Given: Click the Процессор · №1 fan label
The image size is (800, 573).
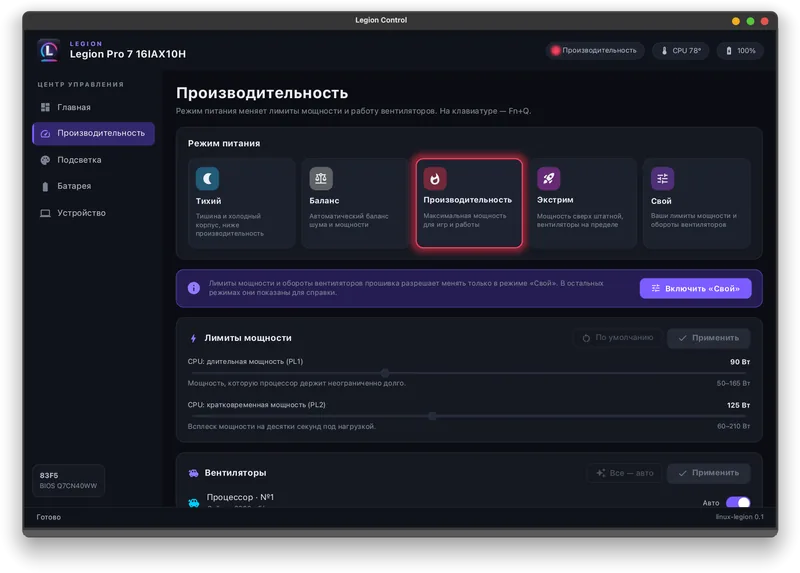Looking at the screenshot, I should click(x=240, y=497).
